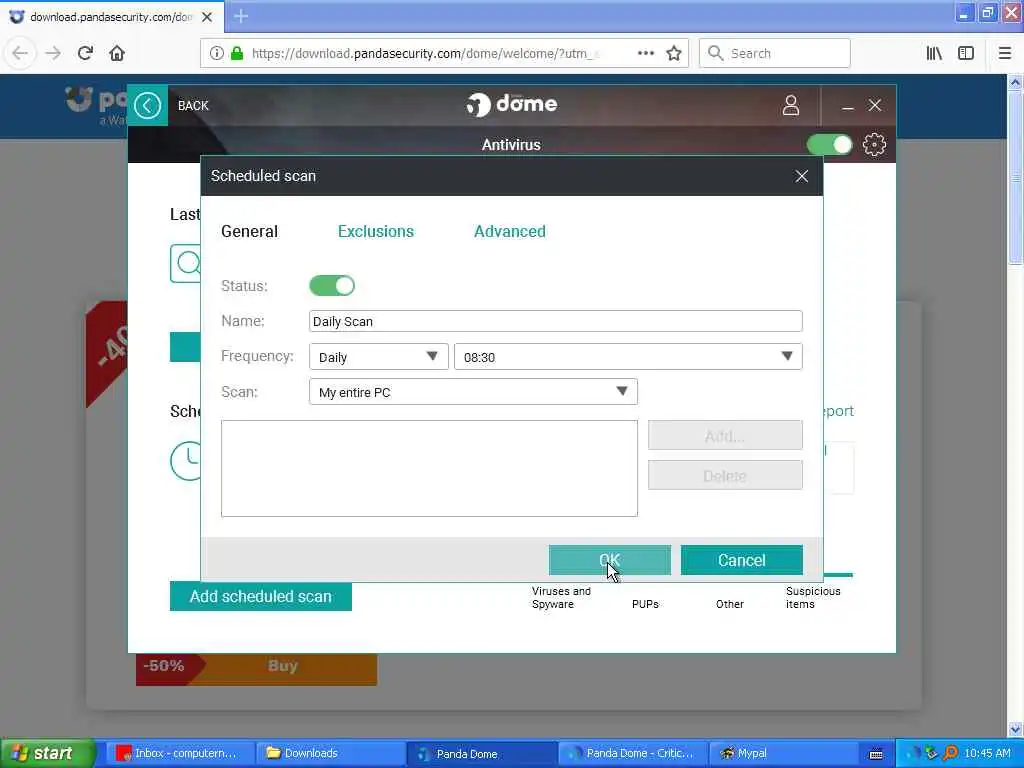
Task: Turn off the Antivirus protection toggle
Action: [829, 144]
